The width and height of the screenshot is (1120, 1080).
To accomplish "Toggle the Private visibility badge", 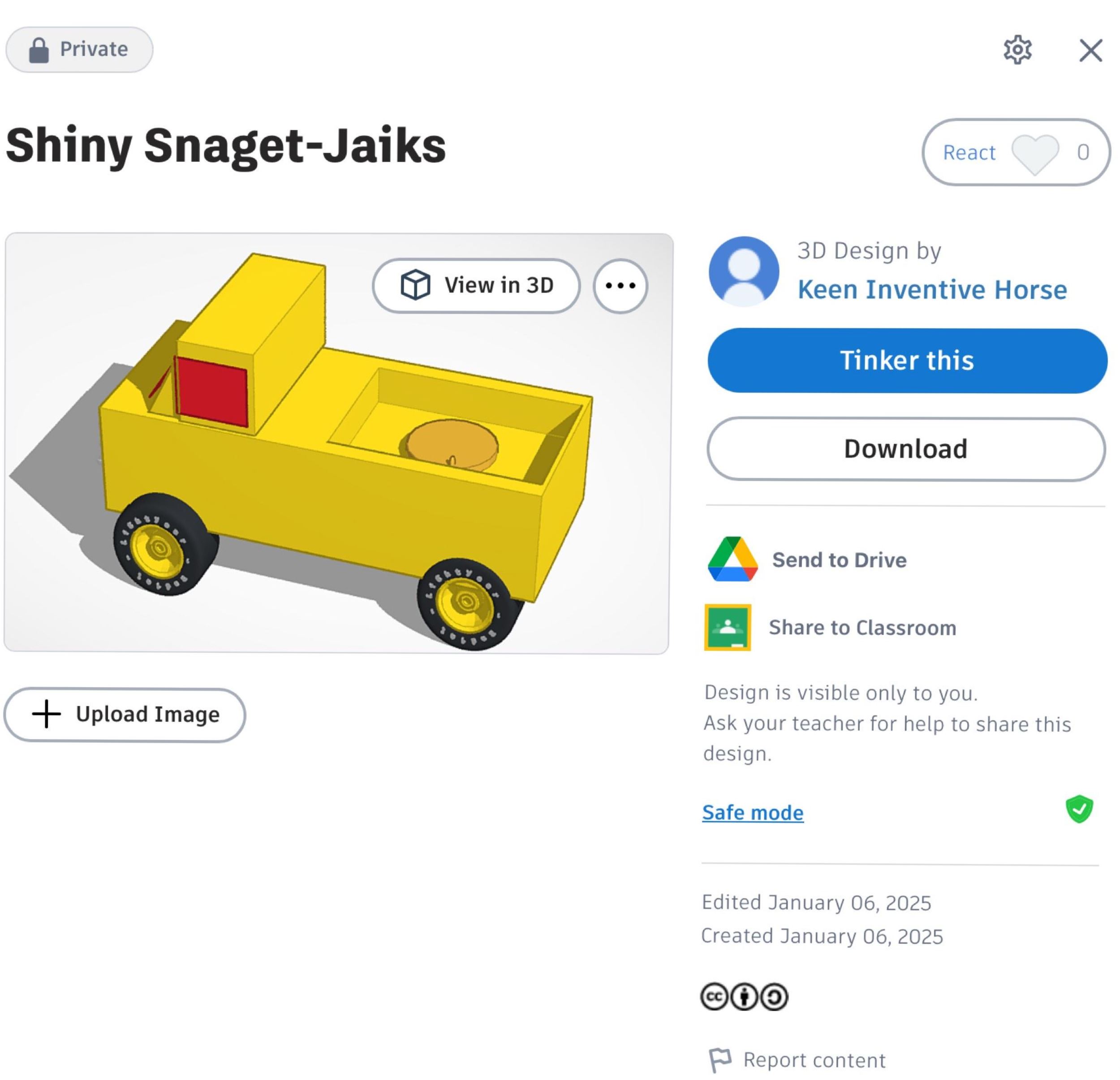I will pos(79,50).
